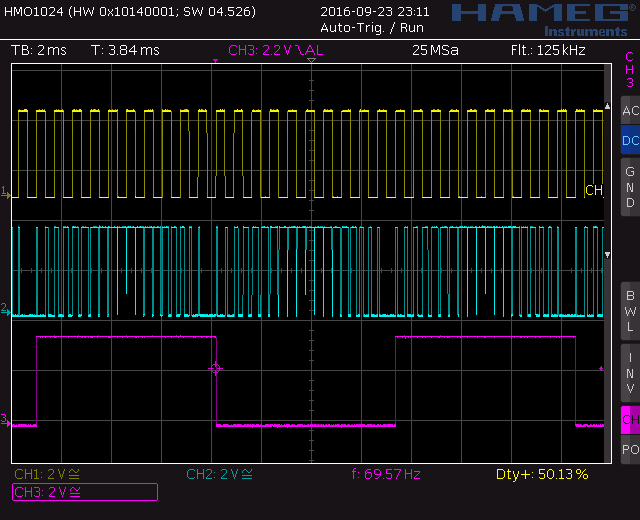The height and width of the screenshot is (520, 640).
Task: Click the Flt.: 125 kHz filter readout
Action: pos(548,50)
